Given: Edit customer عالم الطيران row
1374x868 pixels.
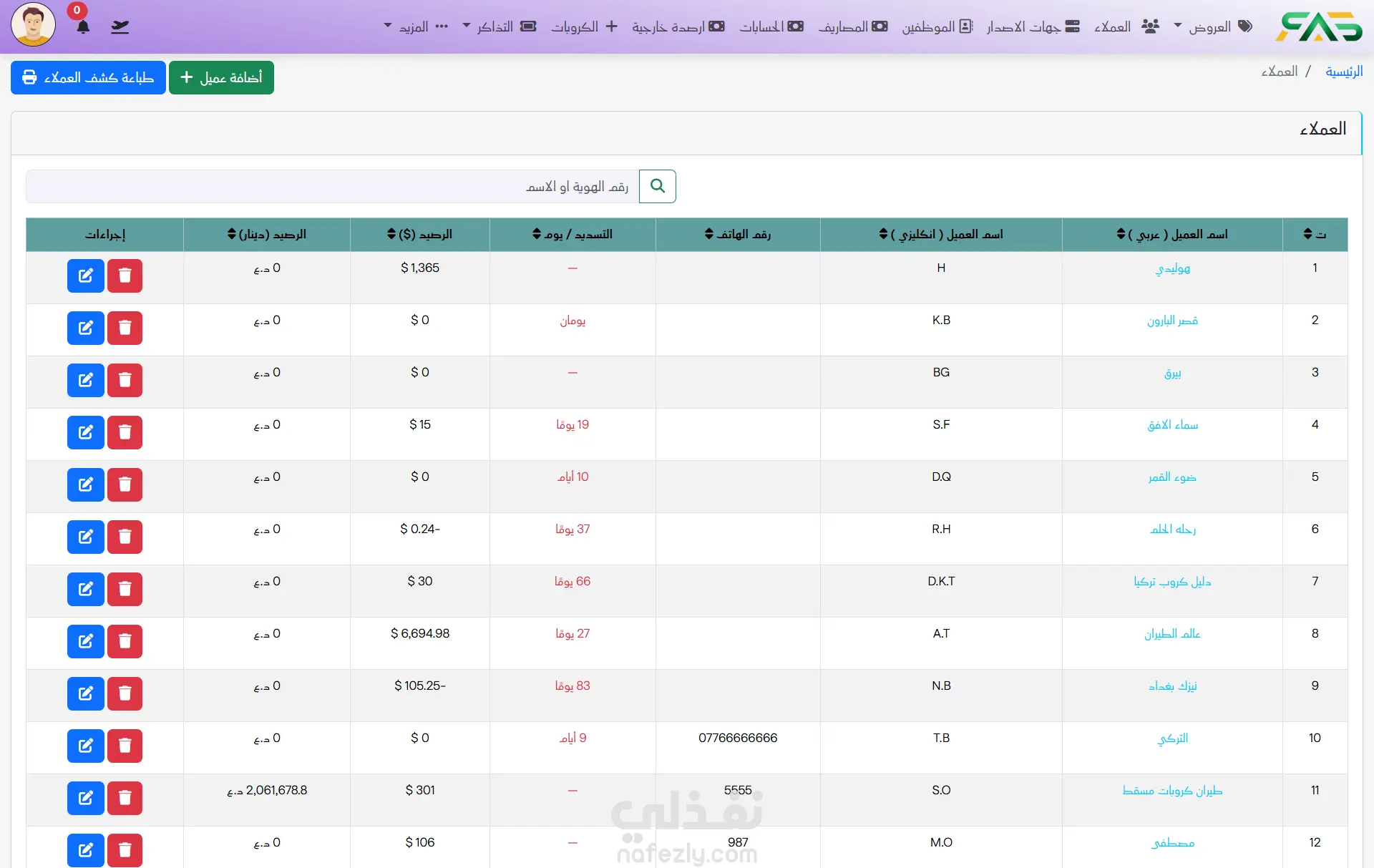Looking at the screenshot, I should pyautogui.click(x=86, y=641).
